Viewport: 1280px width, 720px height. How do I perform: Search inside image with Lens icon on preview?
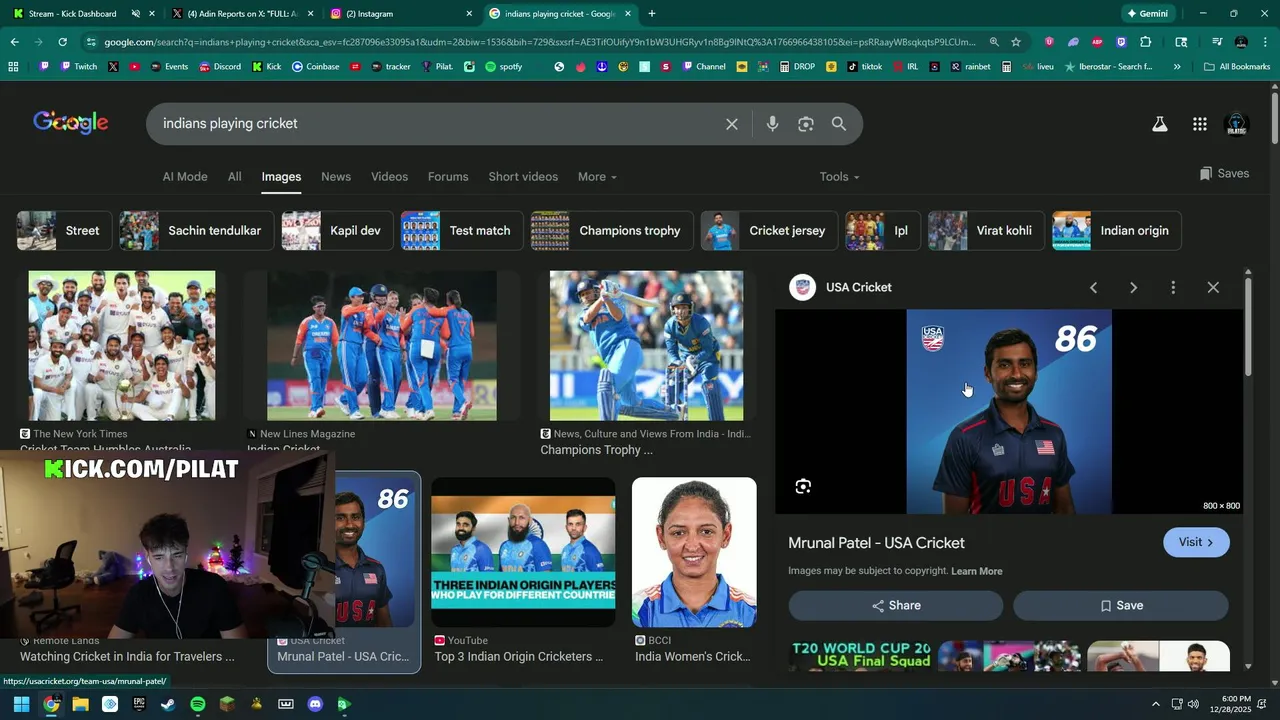tap(803, 487)
